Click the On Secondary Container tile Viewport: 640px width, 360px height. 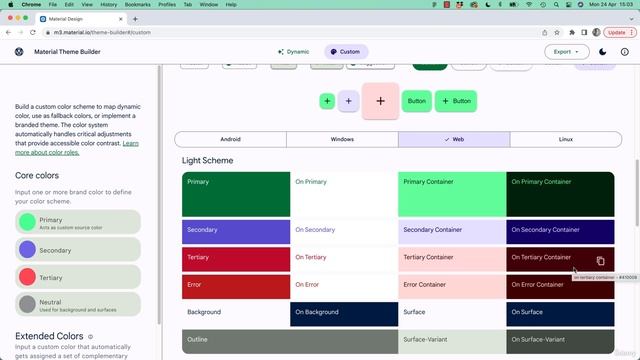click(560, 232)
